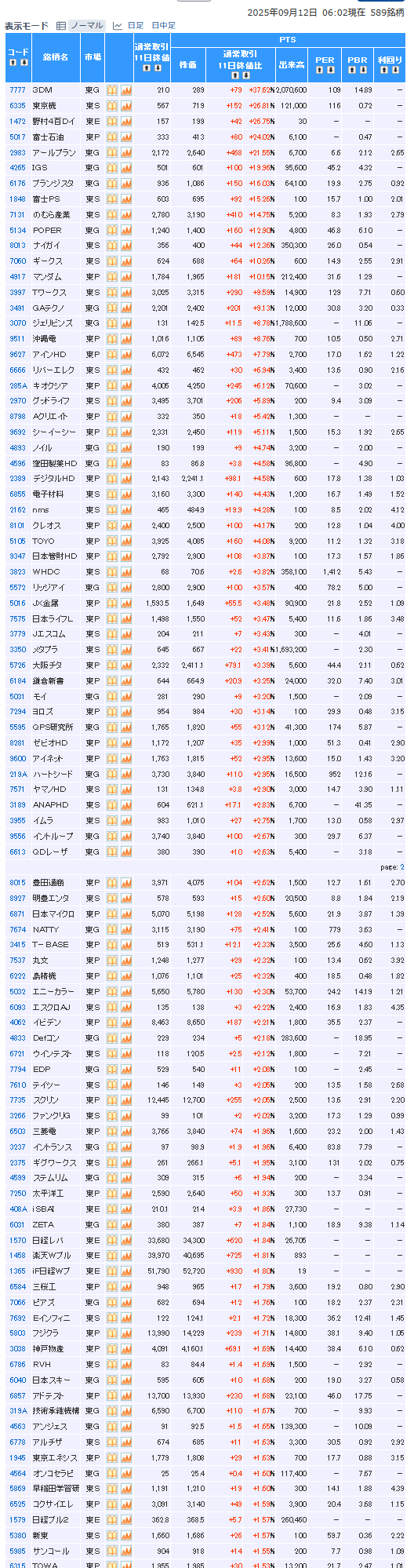Sort 利回り column with down arrow
Viewport: 414px width, 1568px height.
click(x=396, y=70)
